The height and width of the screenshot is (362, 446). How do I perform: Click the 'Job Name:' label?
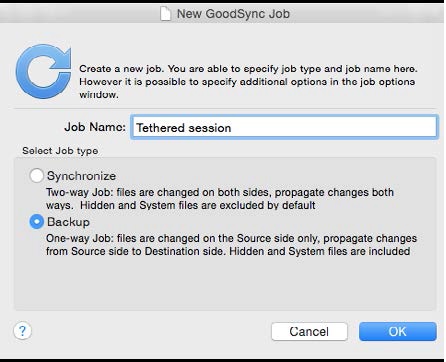pos(95,127)
